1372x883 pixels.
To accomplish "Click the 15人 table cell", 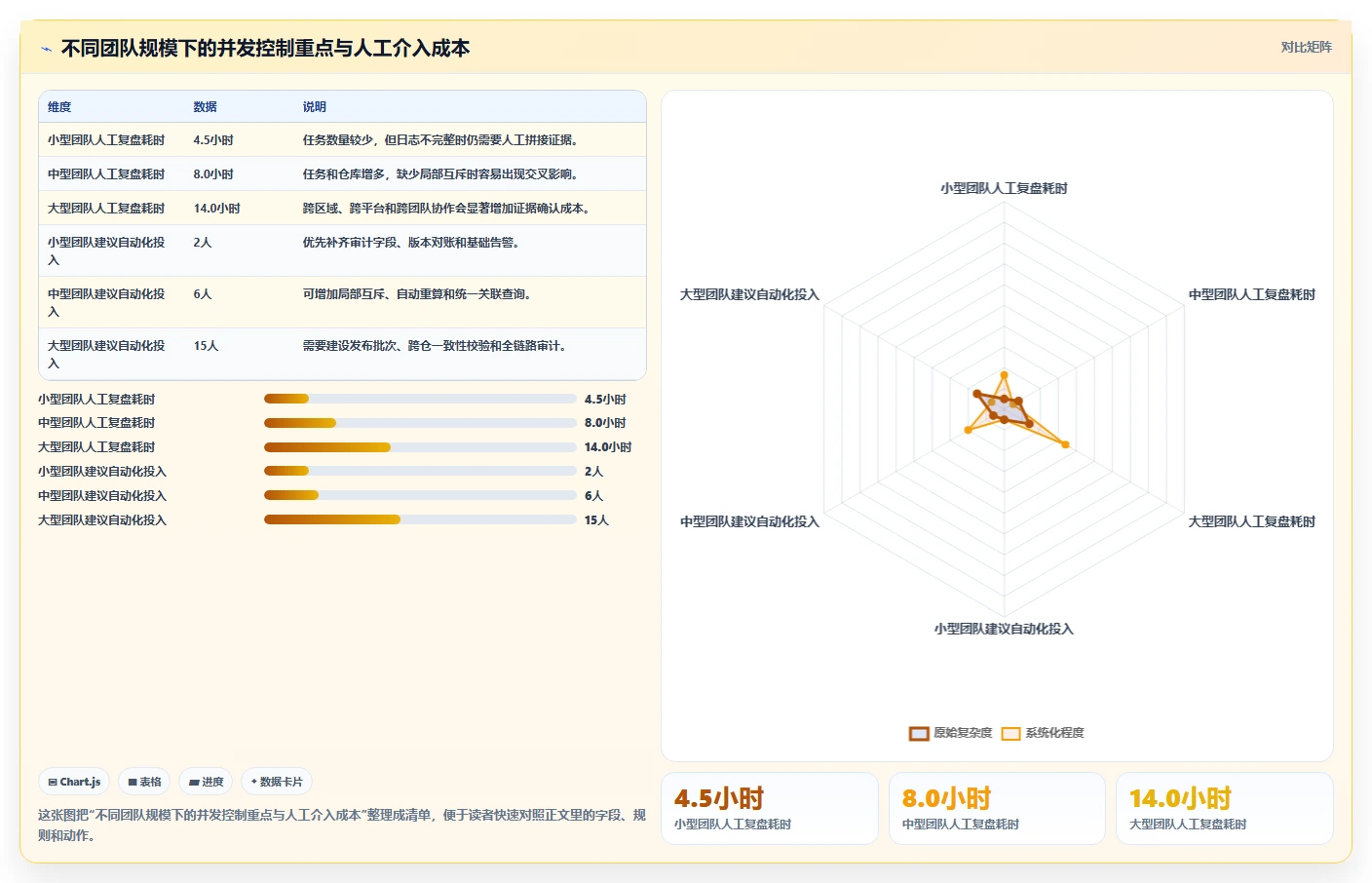I will (206, 346).
